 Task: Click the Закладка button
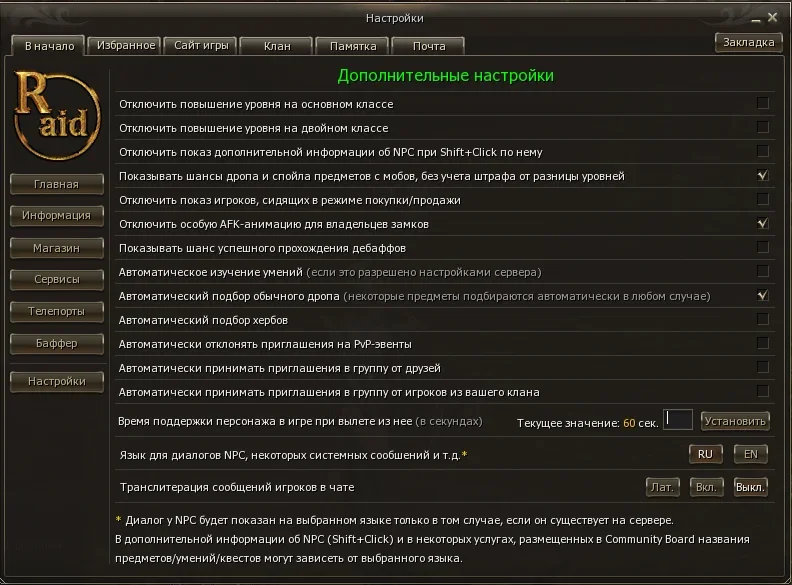749,42
